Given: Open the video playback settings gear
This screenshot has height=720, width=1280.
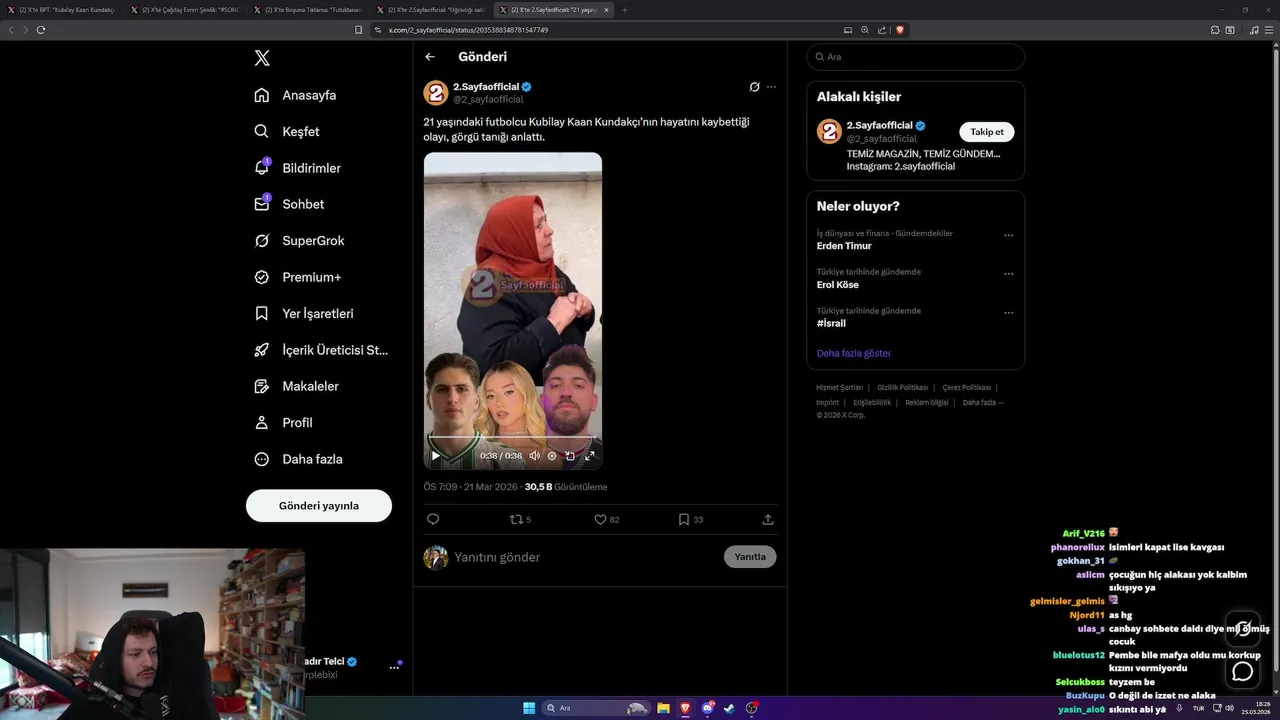Looking at the screenshot, I should [552, 456].
